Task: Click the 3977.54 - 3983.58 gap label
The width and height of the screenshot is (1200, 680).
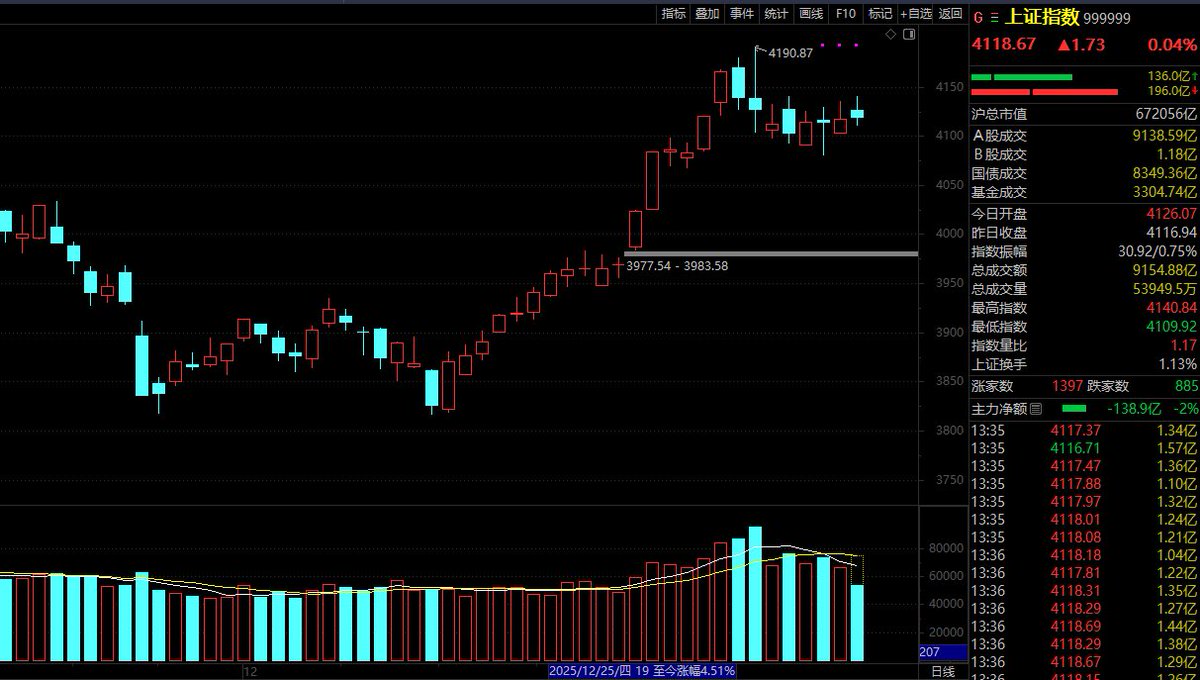Action: pyautogui.click(x=677, y=265)
